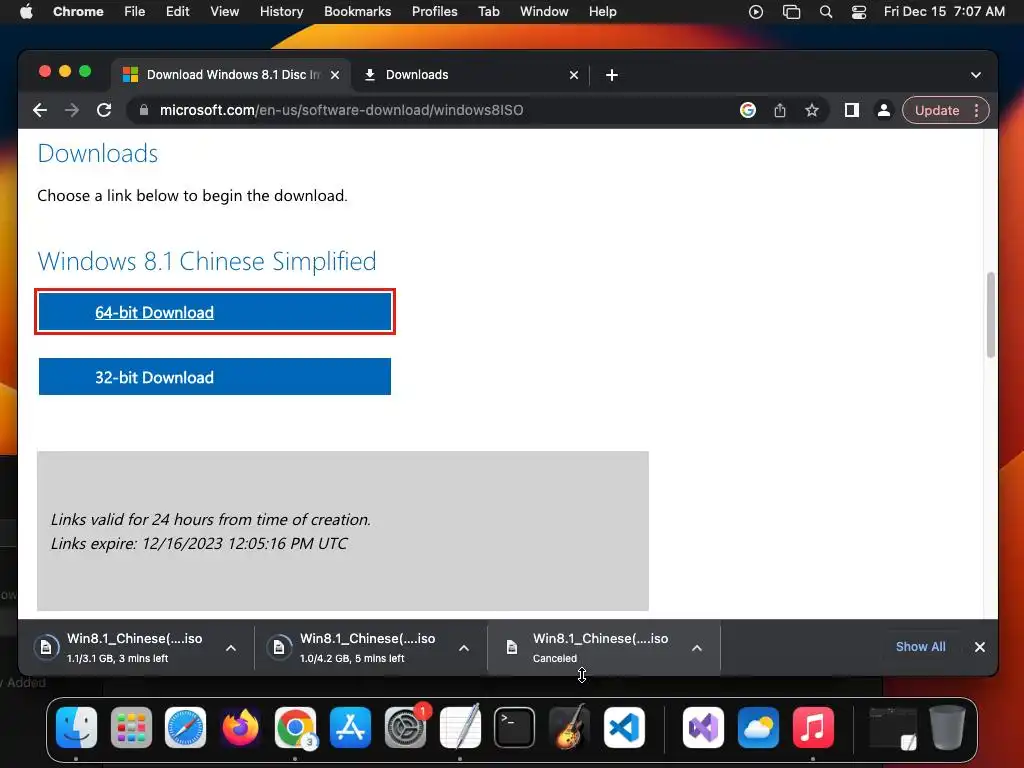Open TextEdit from the Dock
The height and width of the screenshot is (768, 1024).
[460, 727]
